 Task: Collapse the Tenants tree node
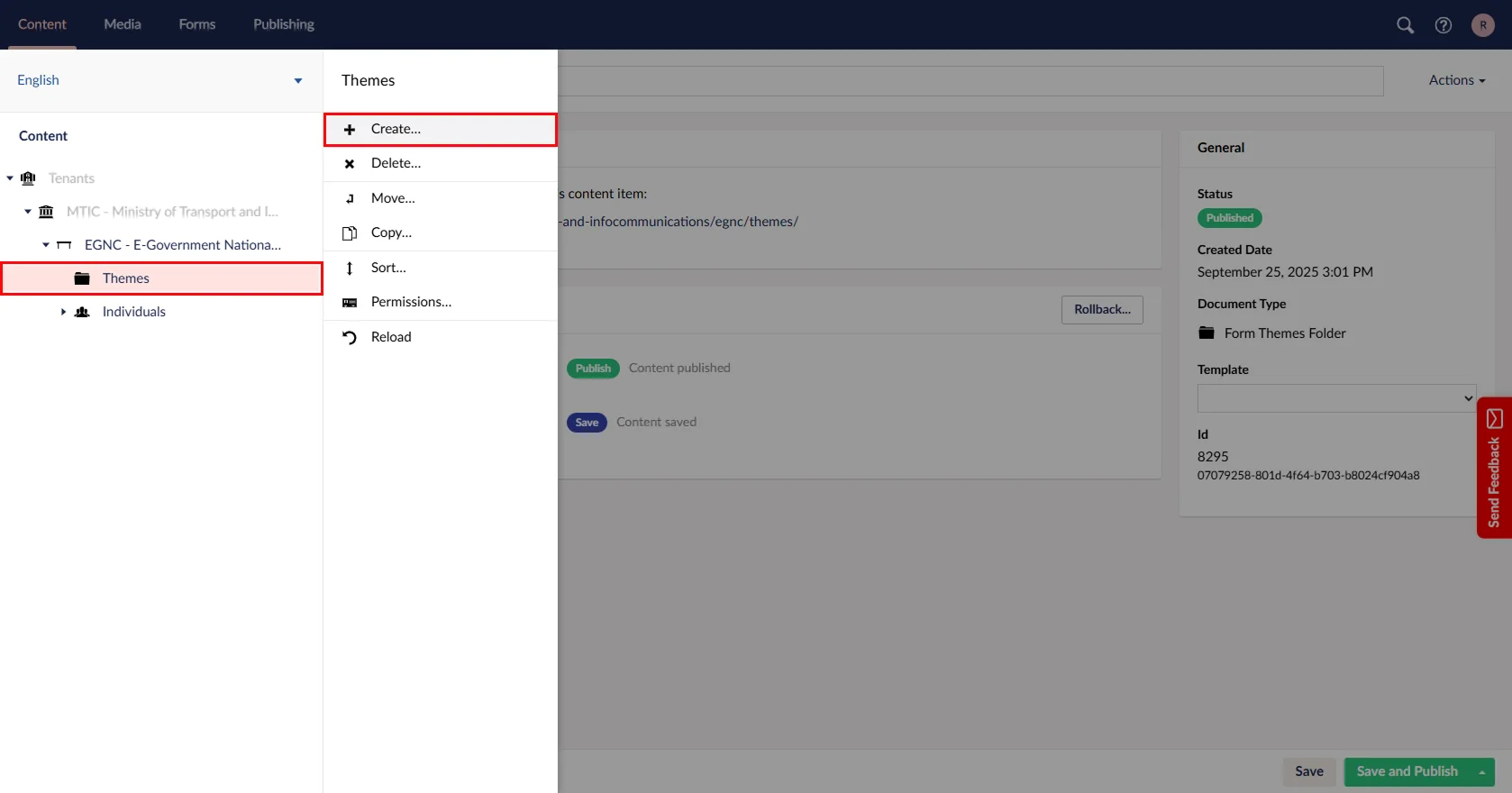(10, 178)
